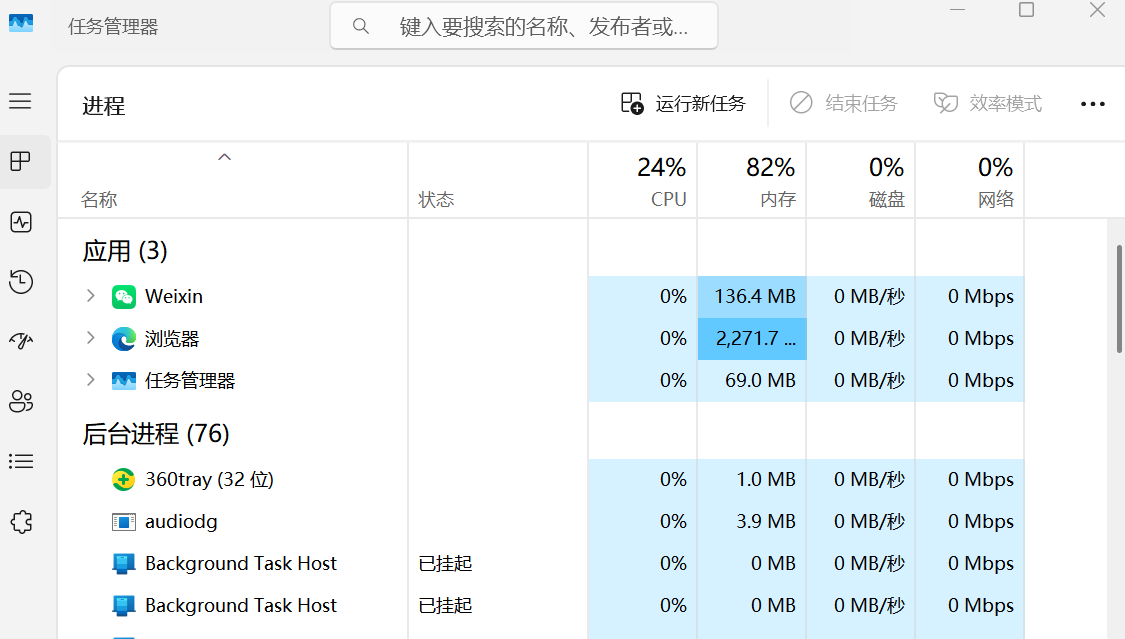1125x639 pixels.
Task: Open the Details list icon in sidebar
Action: [x=21, y=461]
